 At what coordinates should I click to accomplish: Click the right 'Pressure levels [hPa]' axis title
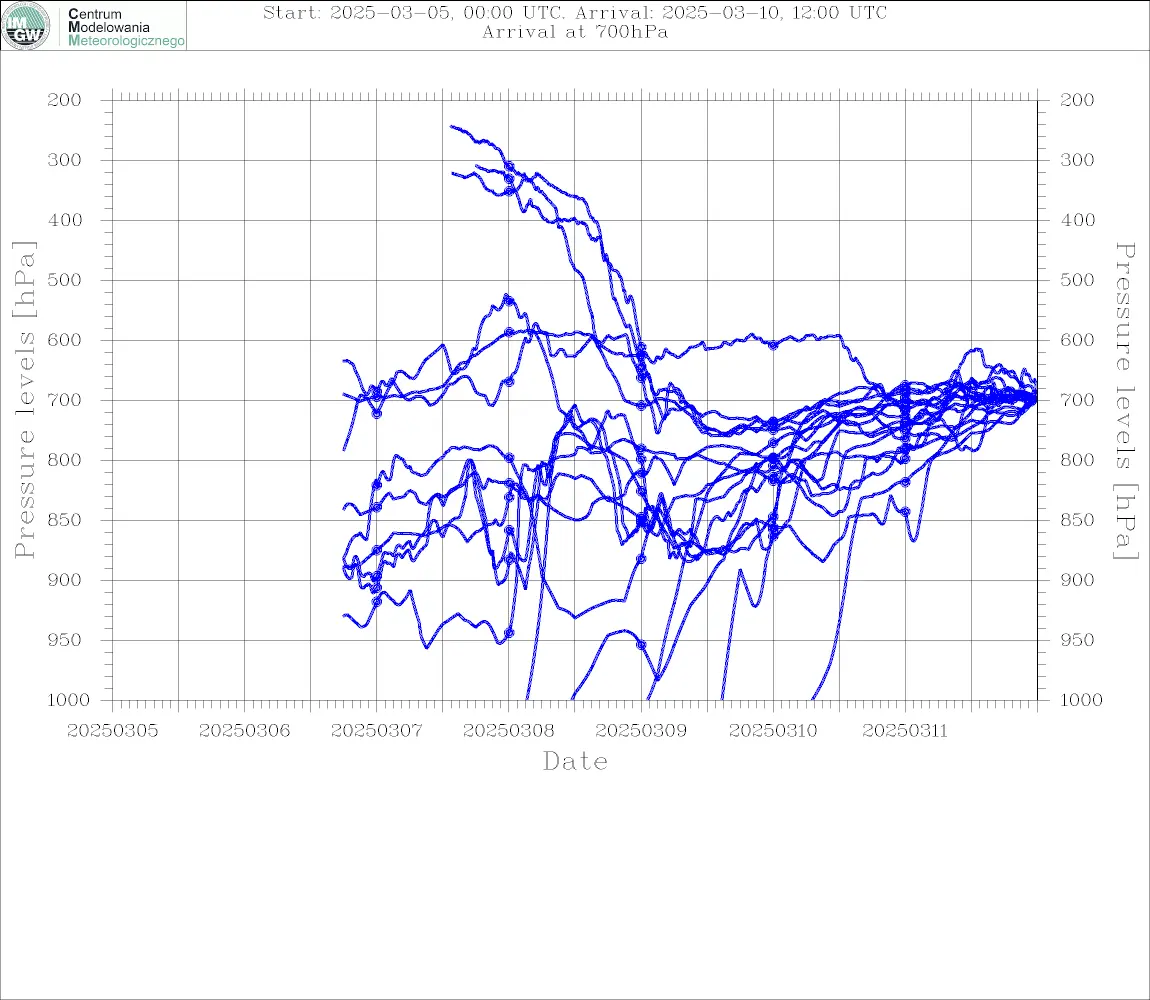1126,401
